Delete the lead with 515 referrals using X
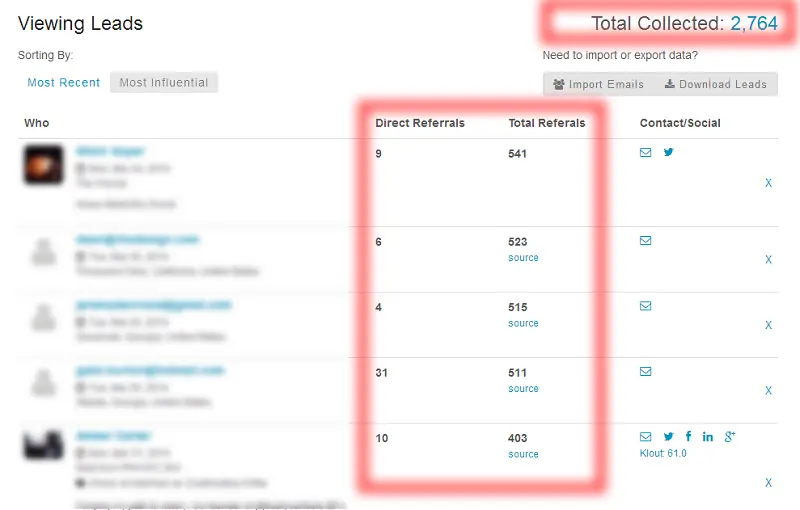This screenshot has height=510, width=800. (x=768, y=326)
